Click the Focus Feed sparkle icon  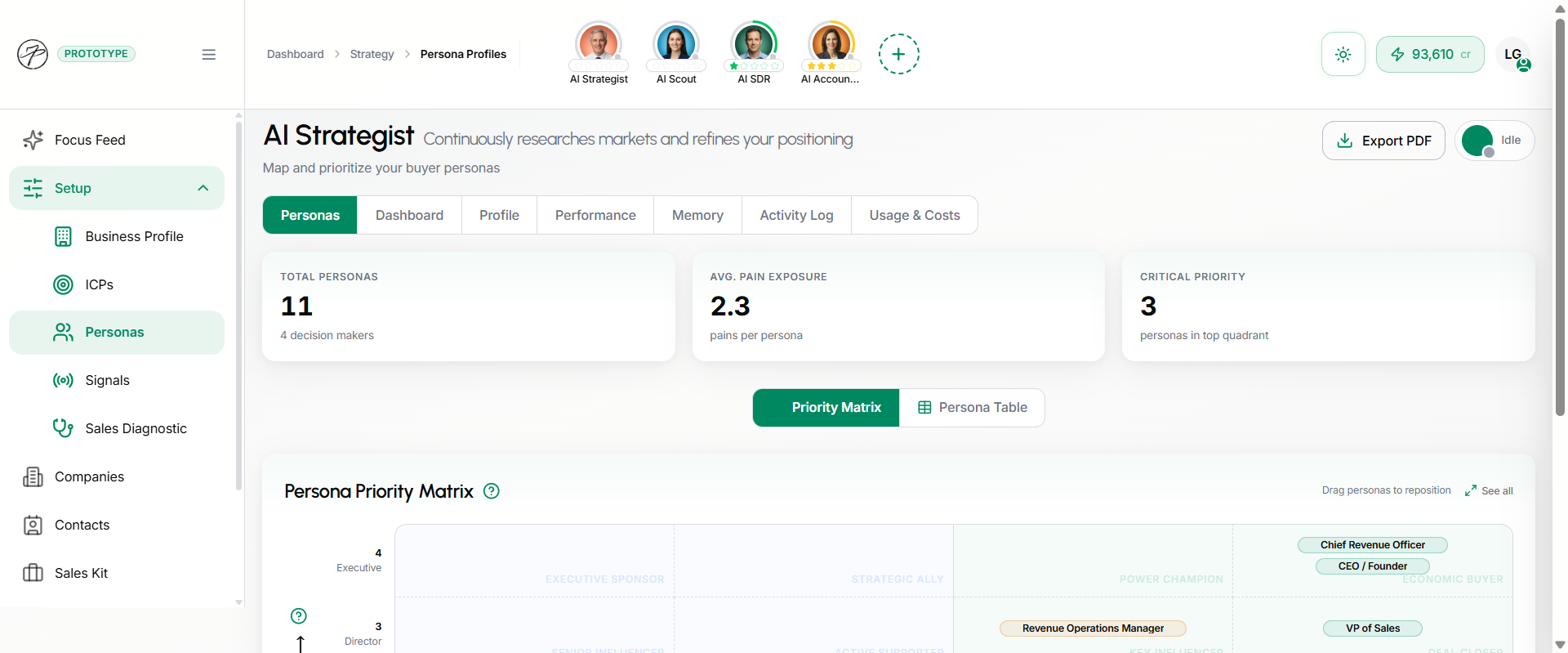click(x=33, y=140)
